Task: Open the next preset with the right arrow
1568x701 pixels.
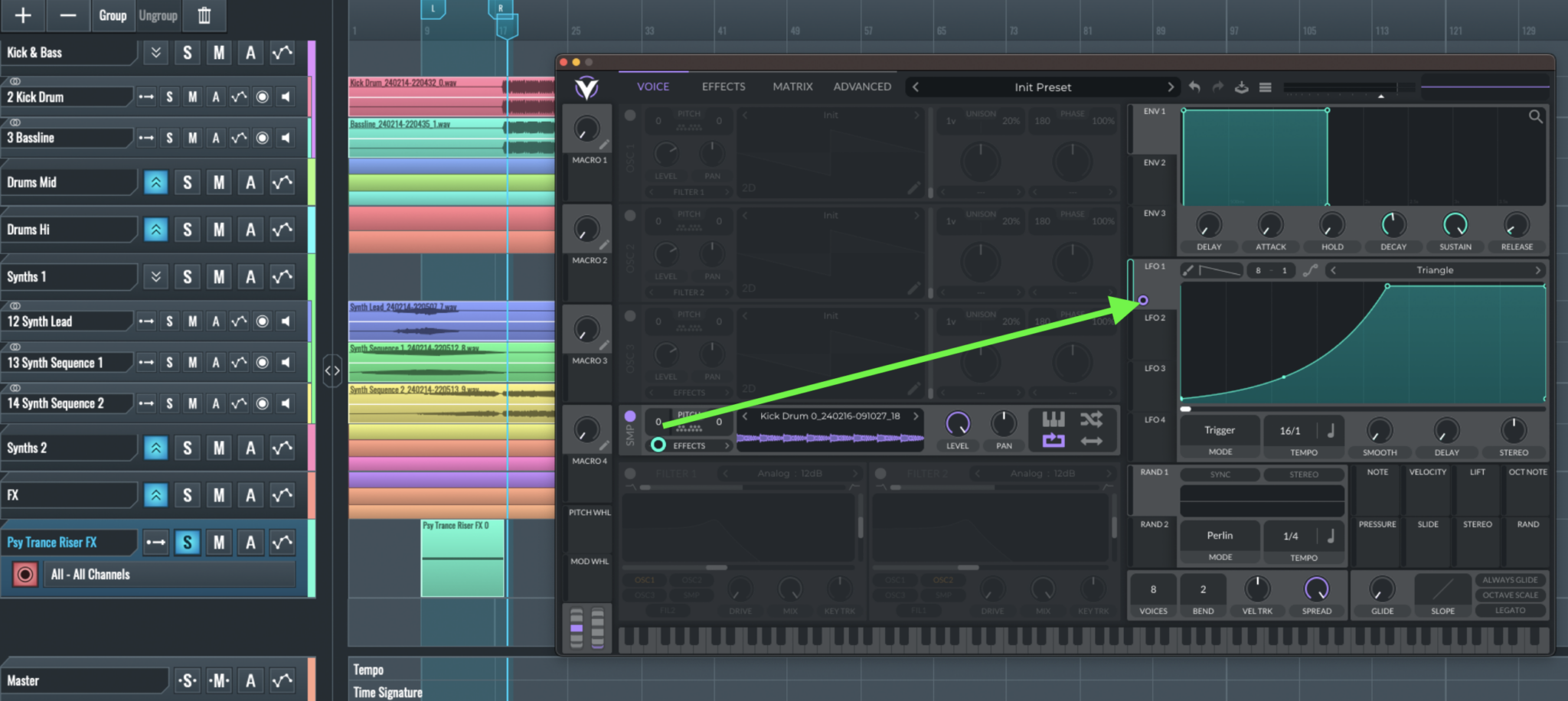Action: (x=1171, y=86)
